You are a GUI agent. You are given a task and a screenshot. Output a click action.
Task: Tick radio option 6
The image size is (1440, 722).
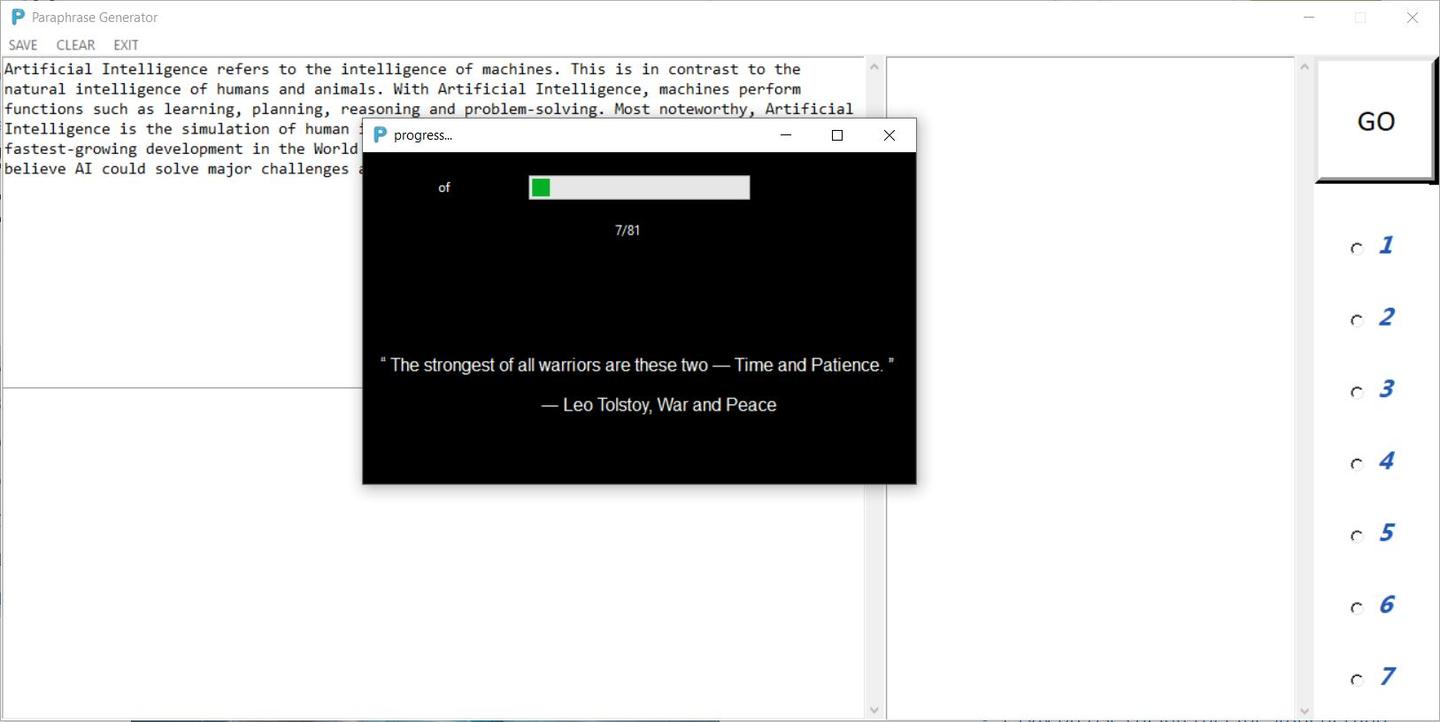click(1357, 608)
